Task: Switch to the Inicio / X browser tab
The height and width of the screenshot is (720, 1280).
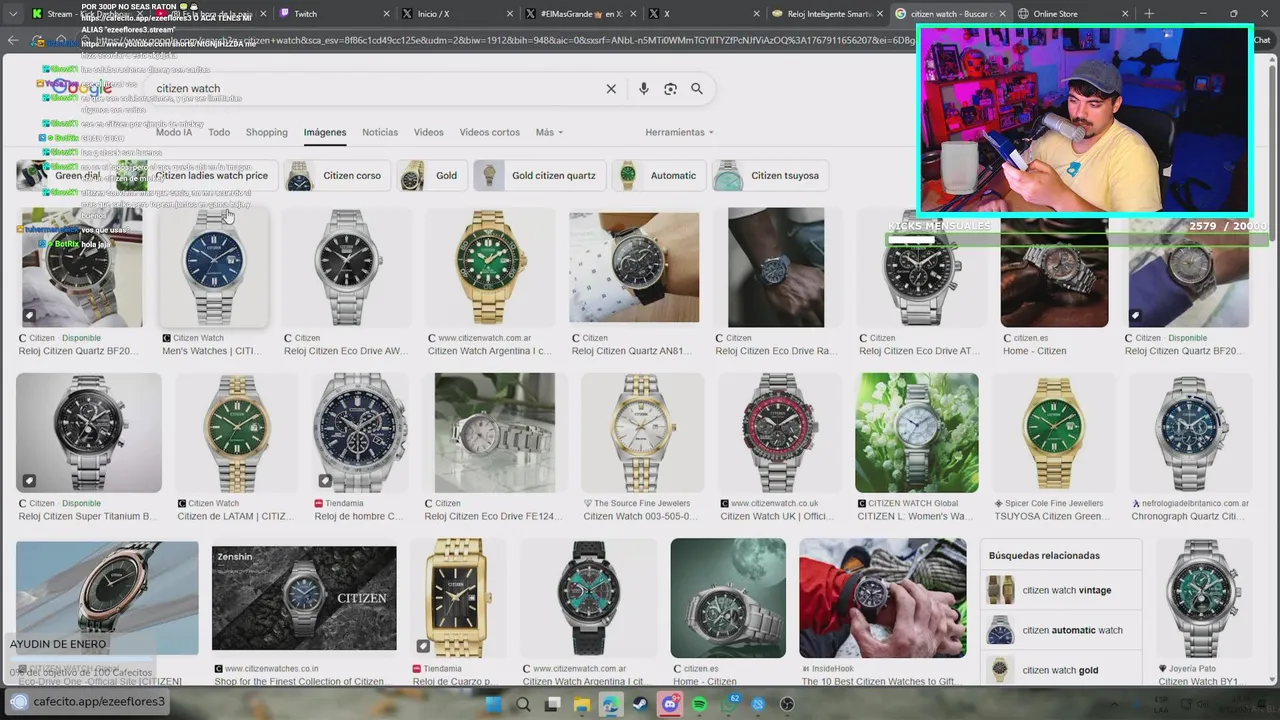Action: pos(457,14)
